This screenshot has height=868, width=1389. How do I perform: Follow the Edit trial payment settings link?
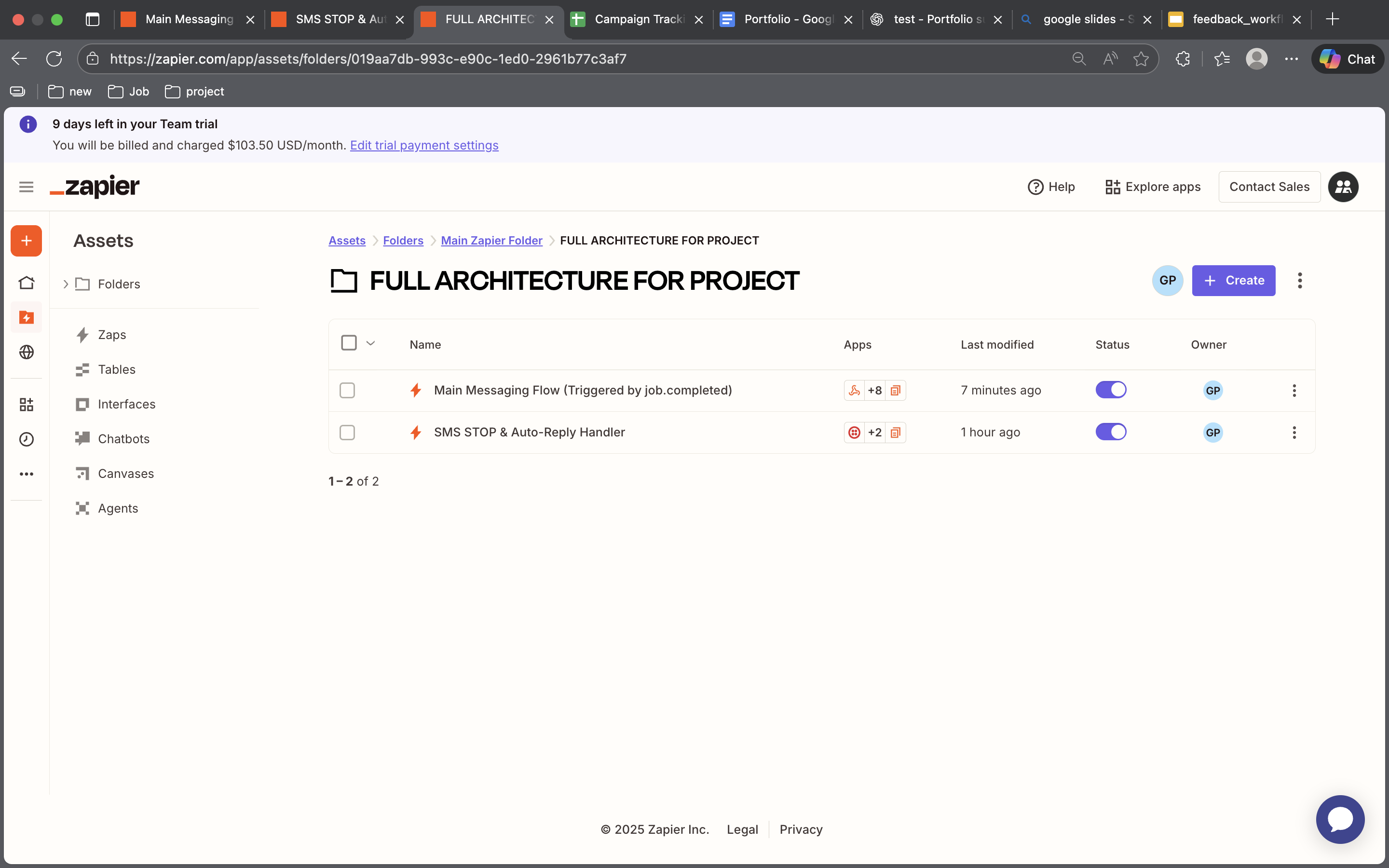[424, 145]
